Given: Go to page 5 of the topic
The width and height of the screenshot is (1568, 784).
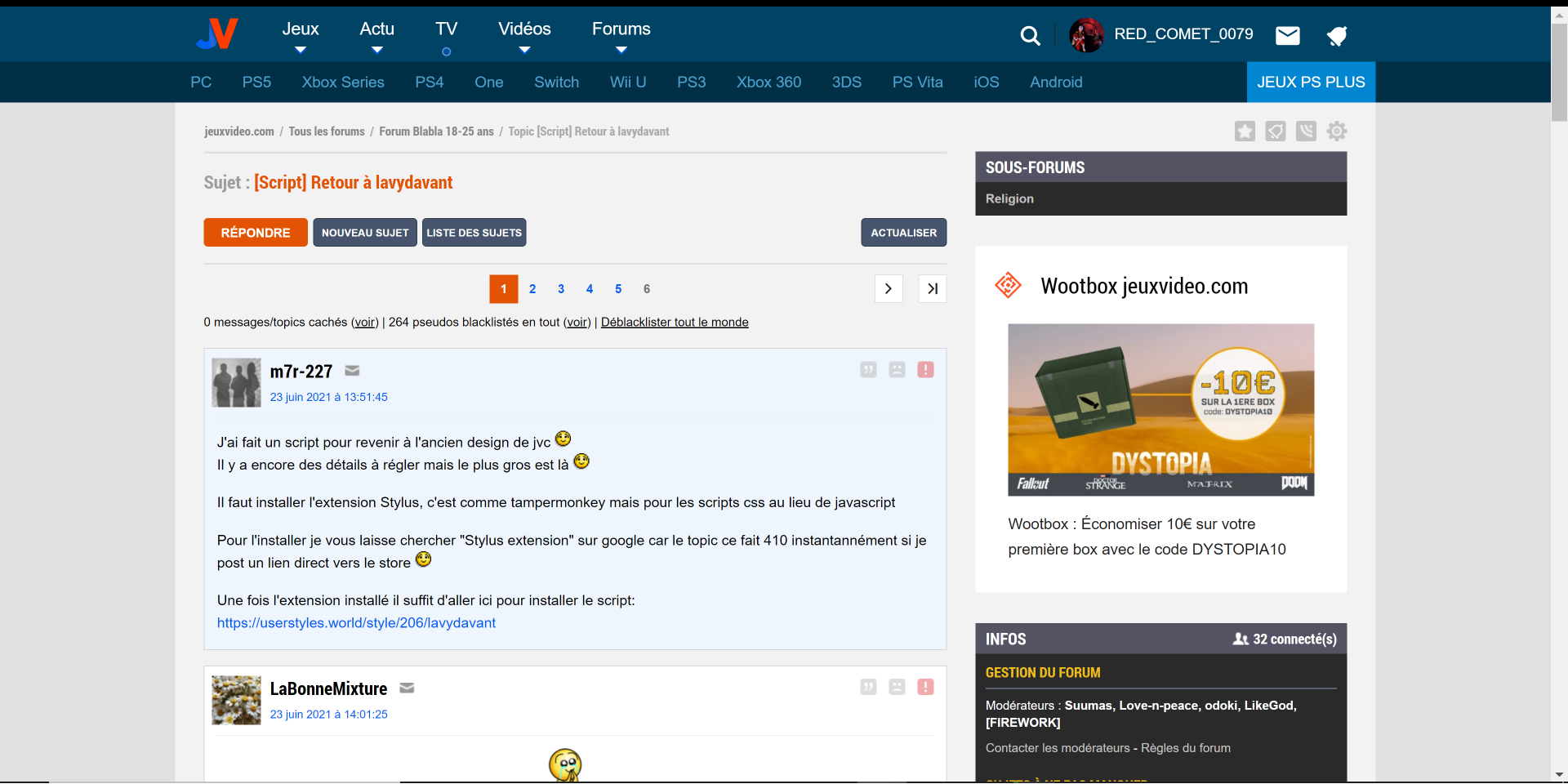Looking at the screenshot, I should 618,288.
